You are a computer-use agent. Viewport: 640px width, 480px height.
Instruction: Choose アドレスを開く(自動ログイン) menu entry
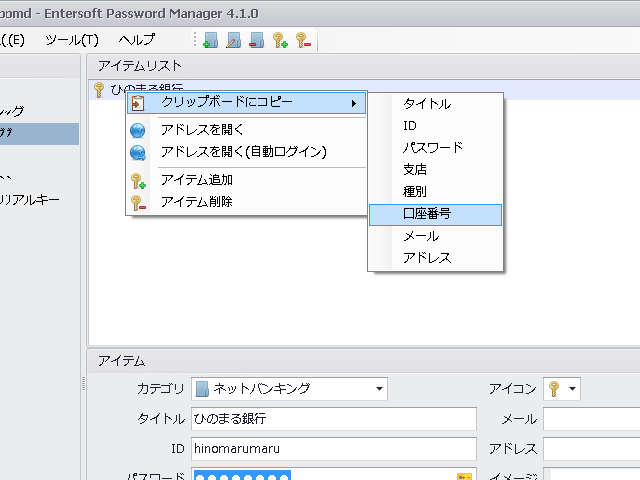tap(247, 152)
